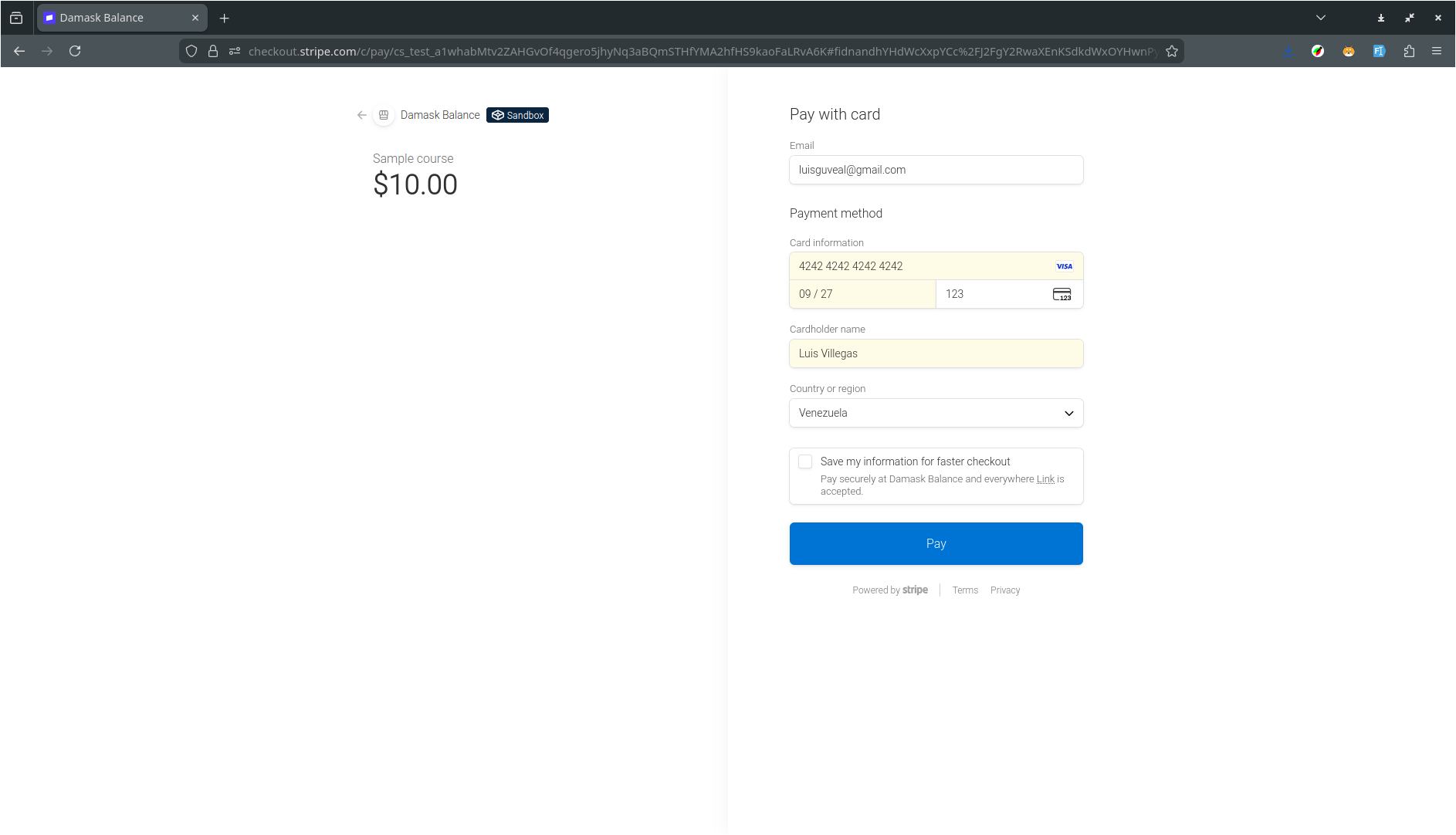Click the shield permissions toggle in address bar
The width and height of the screenshot is (1456, 835).
pyautogui.click(x=235, y=51)
